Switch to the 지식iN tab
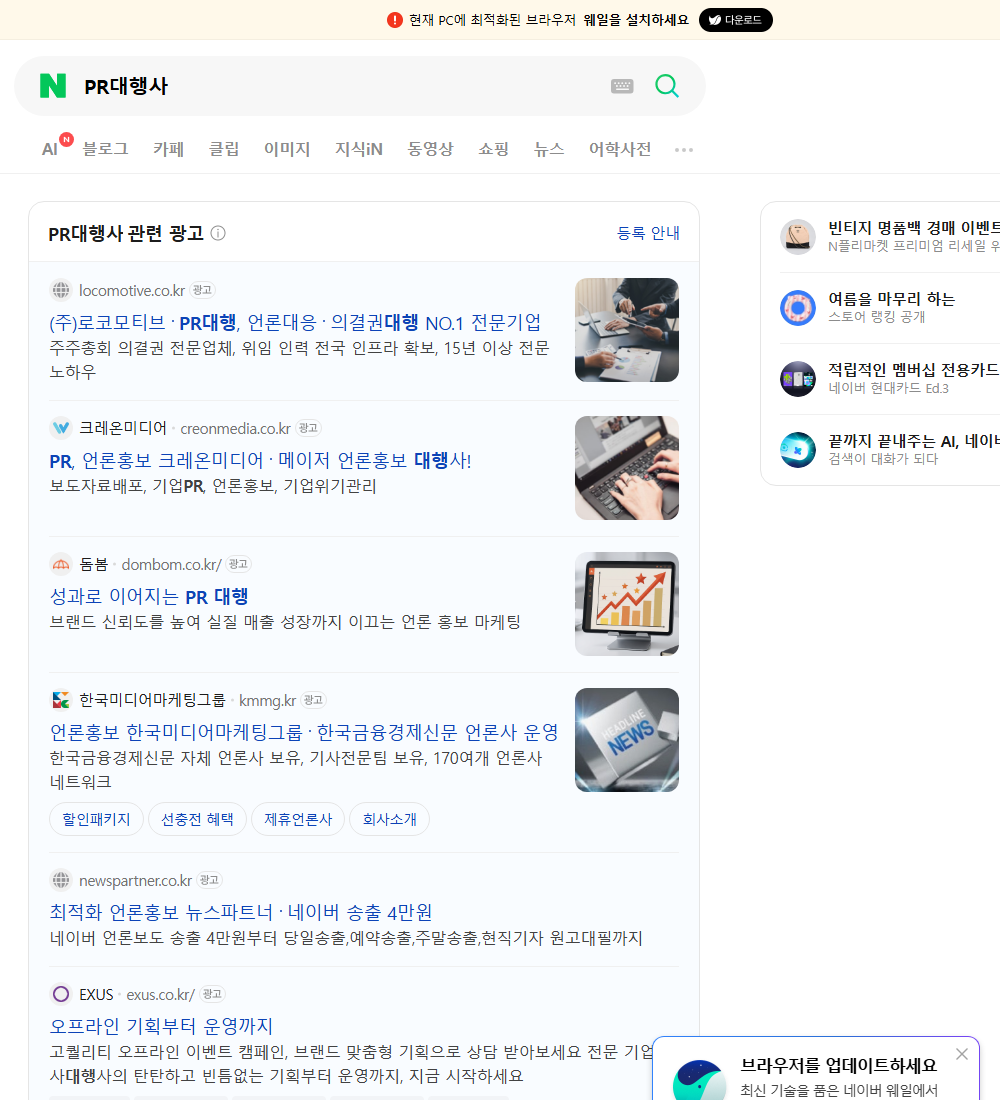This screenshot has height=1100, width=1000. coord(359,149)
